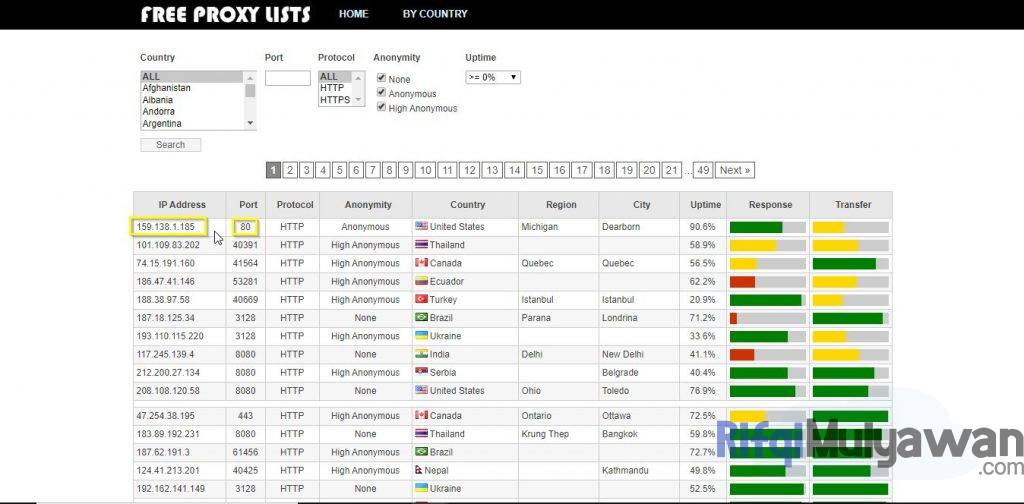Click the United States flag in the Dearborn row
Screen dimensions: 1024x504
point(421,227)
